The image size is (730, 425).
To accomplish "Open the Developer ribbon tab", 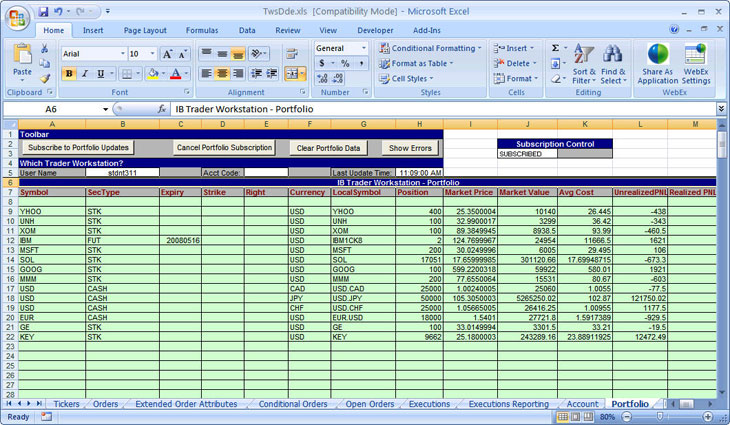I will (375, 30).
